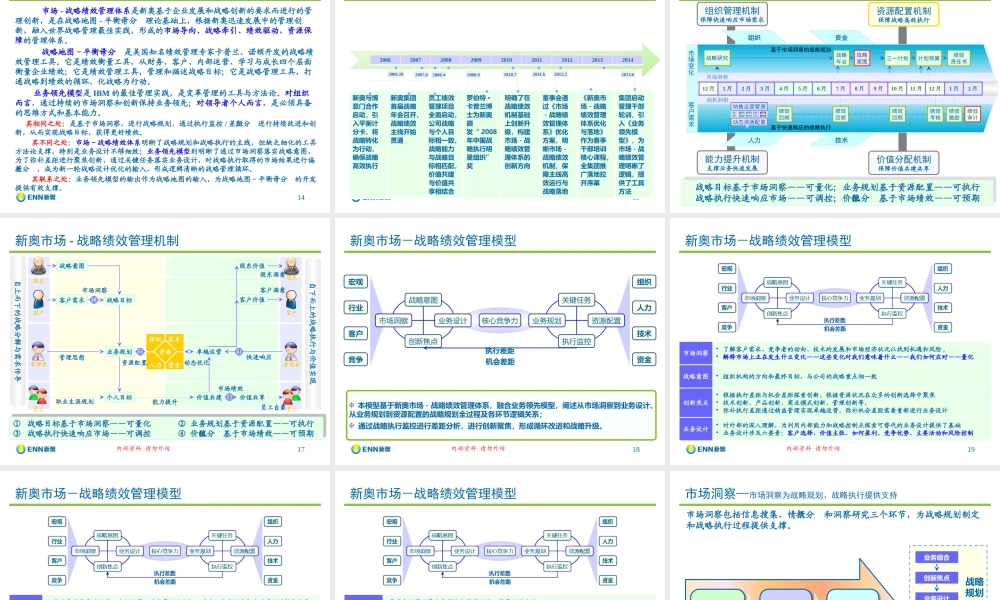
Task: Click the 竞争 box in slide 18
Action: pos(356,360)
